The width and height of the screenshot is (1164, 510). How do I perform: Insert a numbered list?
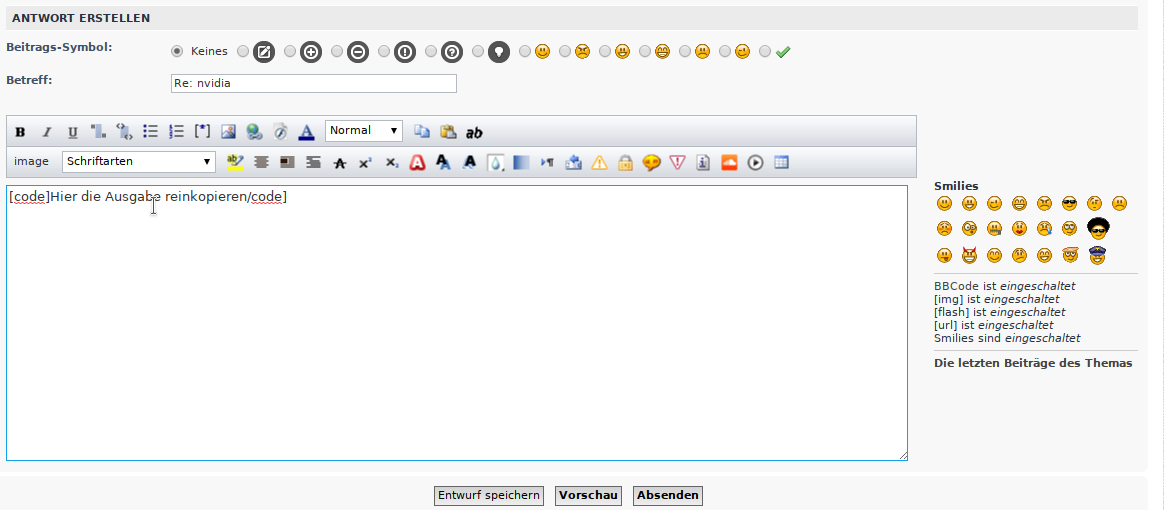coord(177,131)
